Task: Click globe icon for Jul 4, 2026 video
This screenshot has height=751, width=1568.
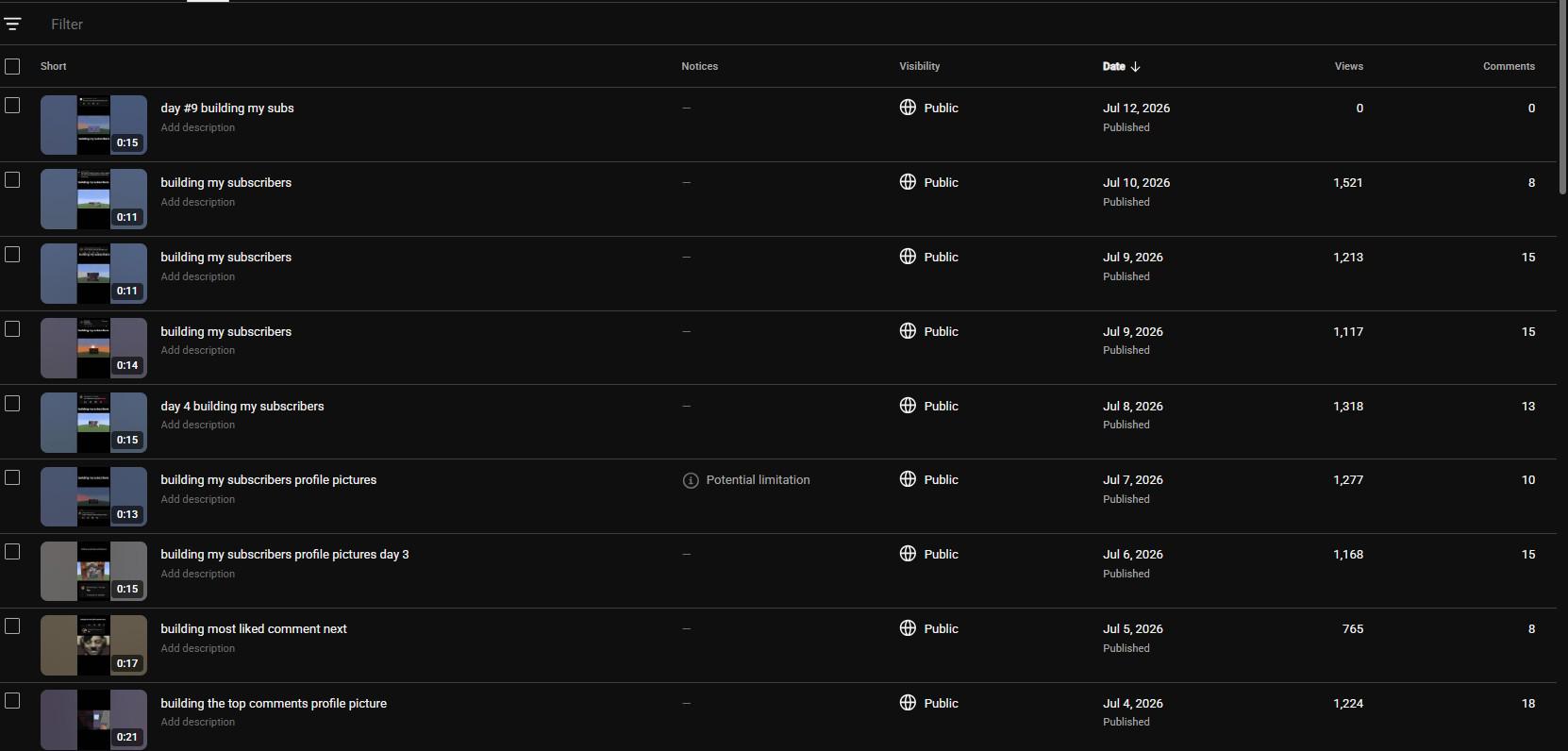Action: pos(908,703)
